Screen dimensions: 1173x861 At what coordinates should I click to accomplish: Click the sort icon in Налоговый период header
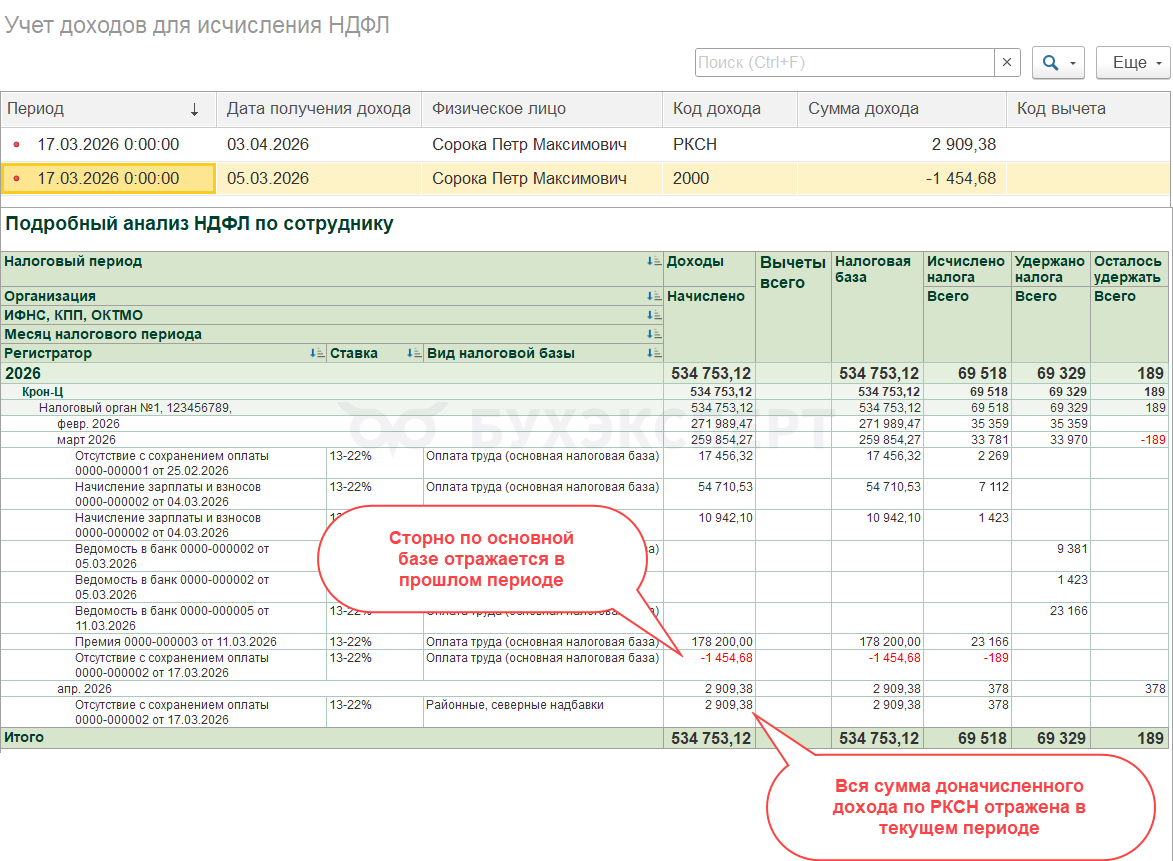[655, 262]
